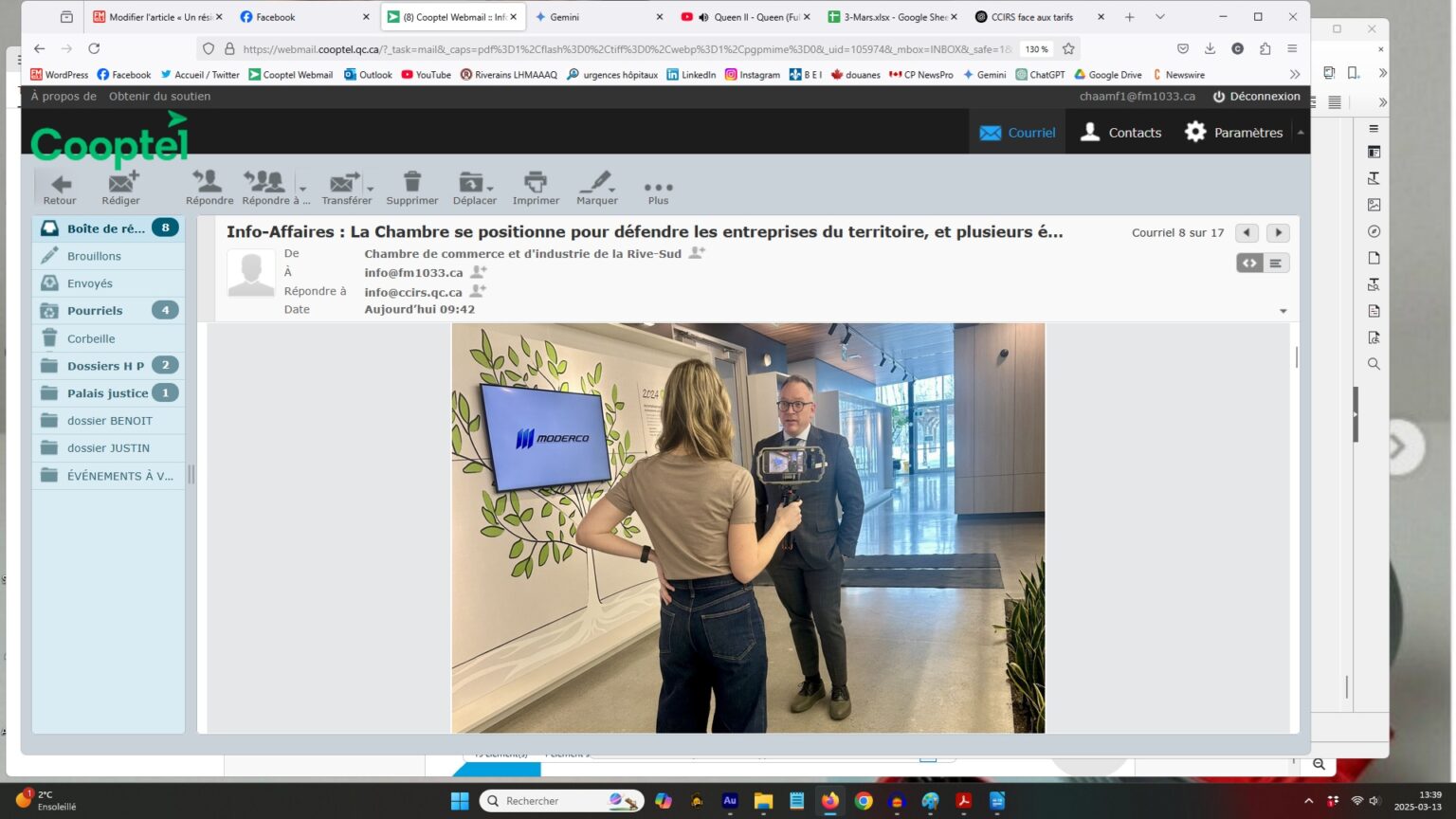Image resolution: width=1456 pixels, height=819 pixels.
Task: Open the Transférer dropdown arrow
Action: [371, 188]
